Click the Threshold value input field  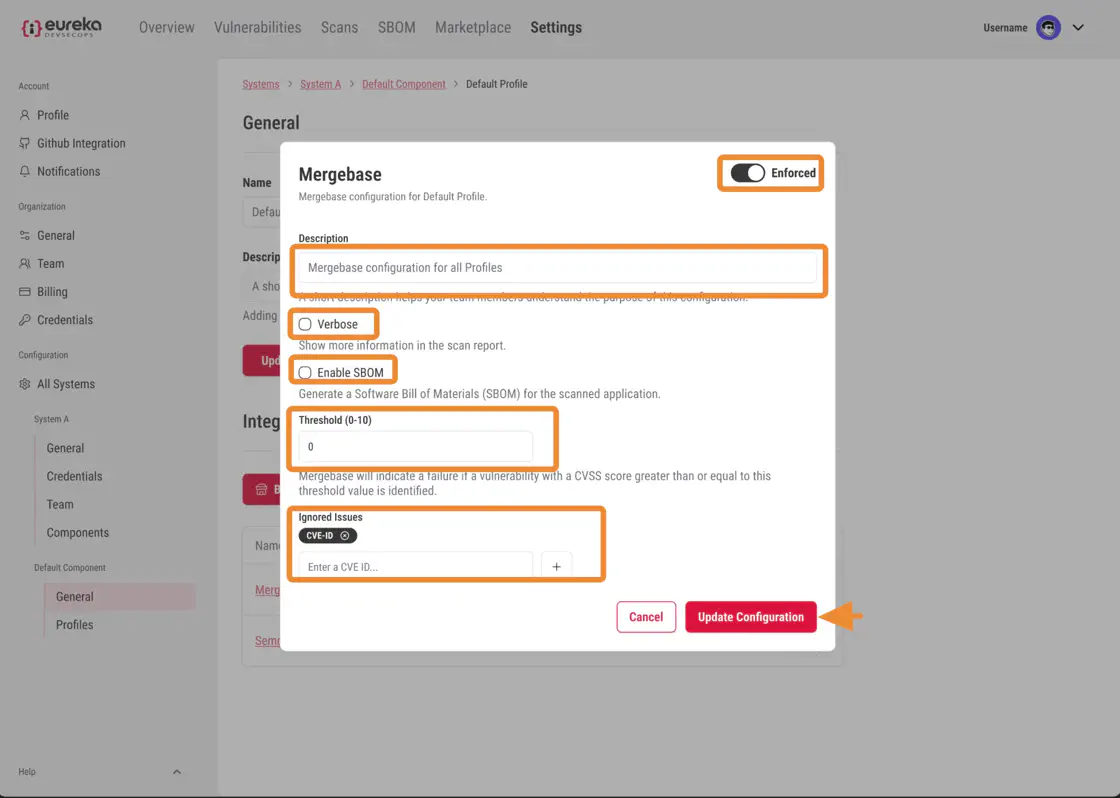[x=415, y=447]
